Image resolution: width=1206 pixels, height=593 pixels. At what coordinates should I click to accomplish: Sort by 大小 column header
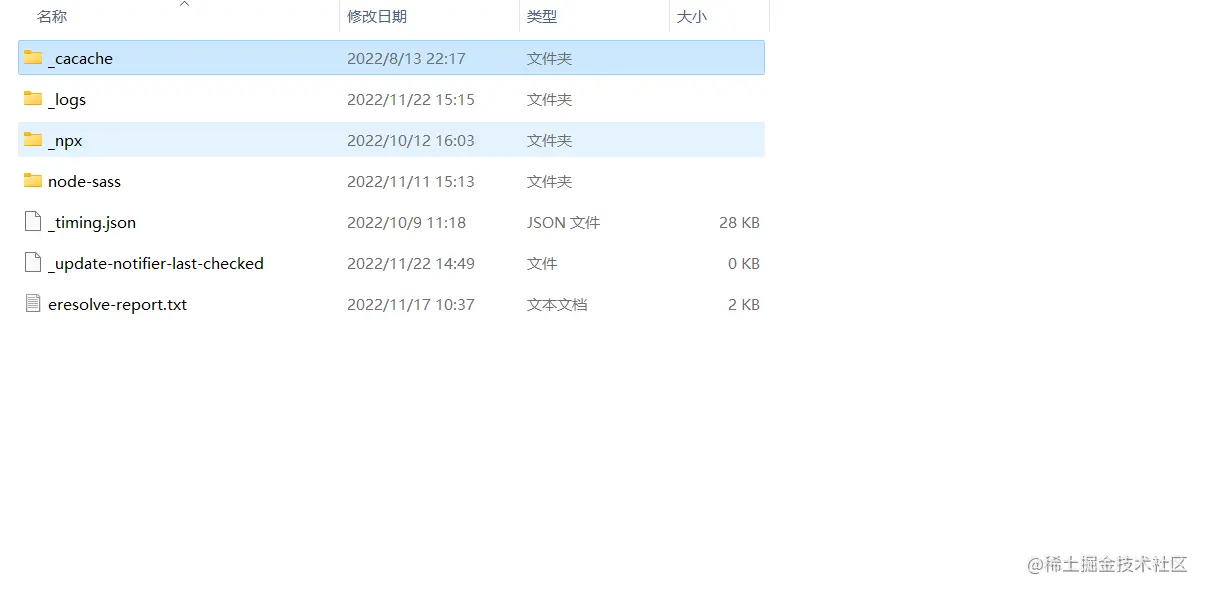point(692,17)
